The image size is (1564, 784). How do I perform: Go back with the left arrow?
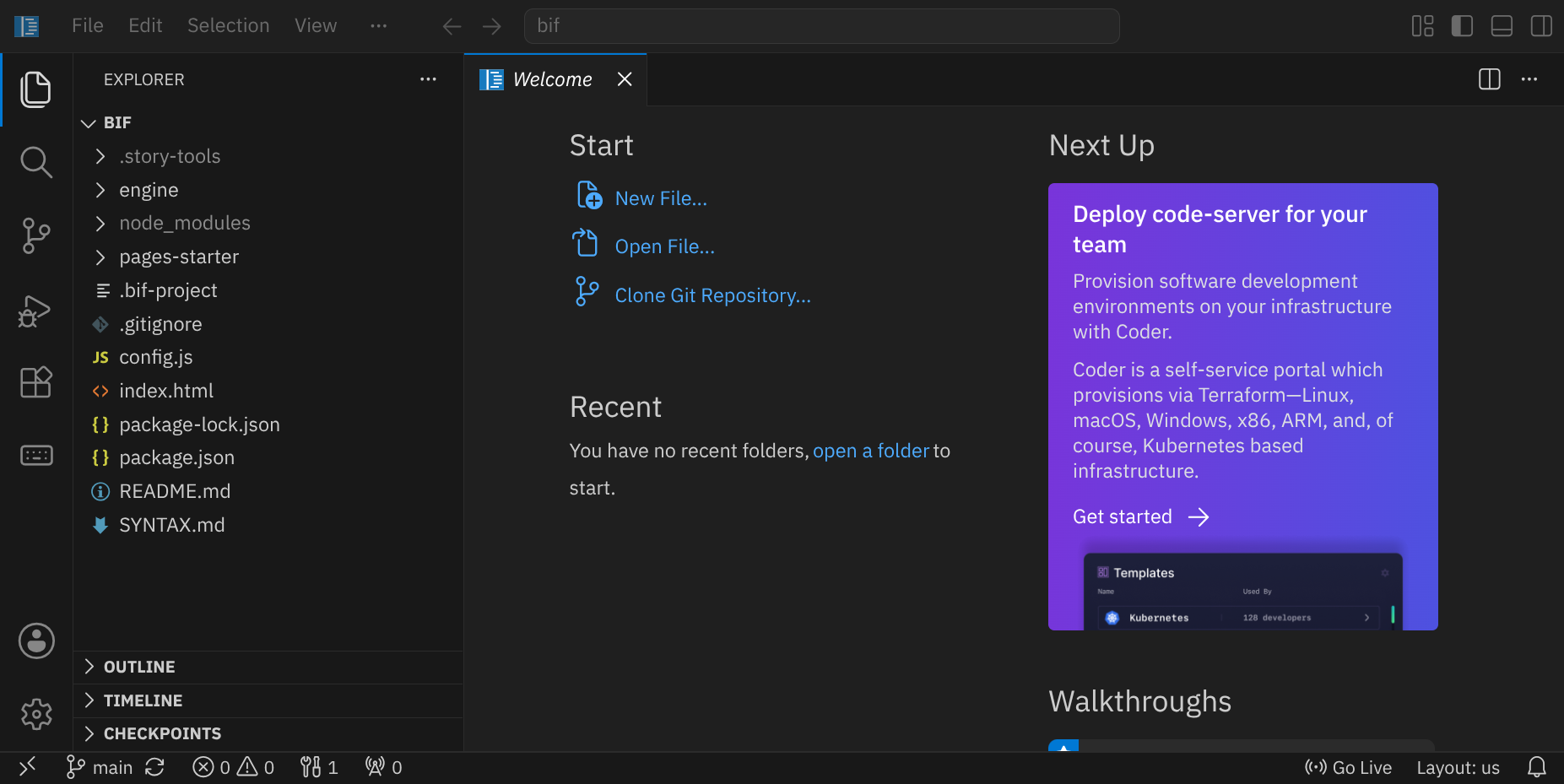click(452, 26)
